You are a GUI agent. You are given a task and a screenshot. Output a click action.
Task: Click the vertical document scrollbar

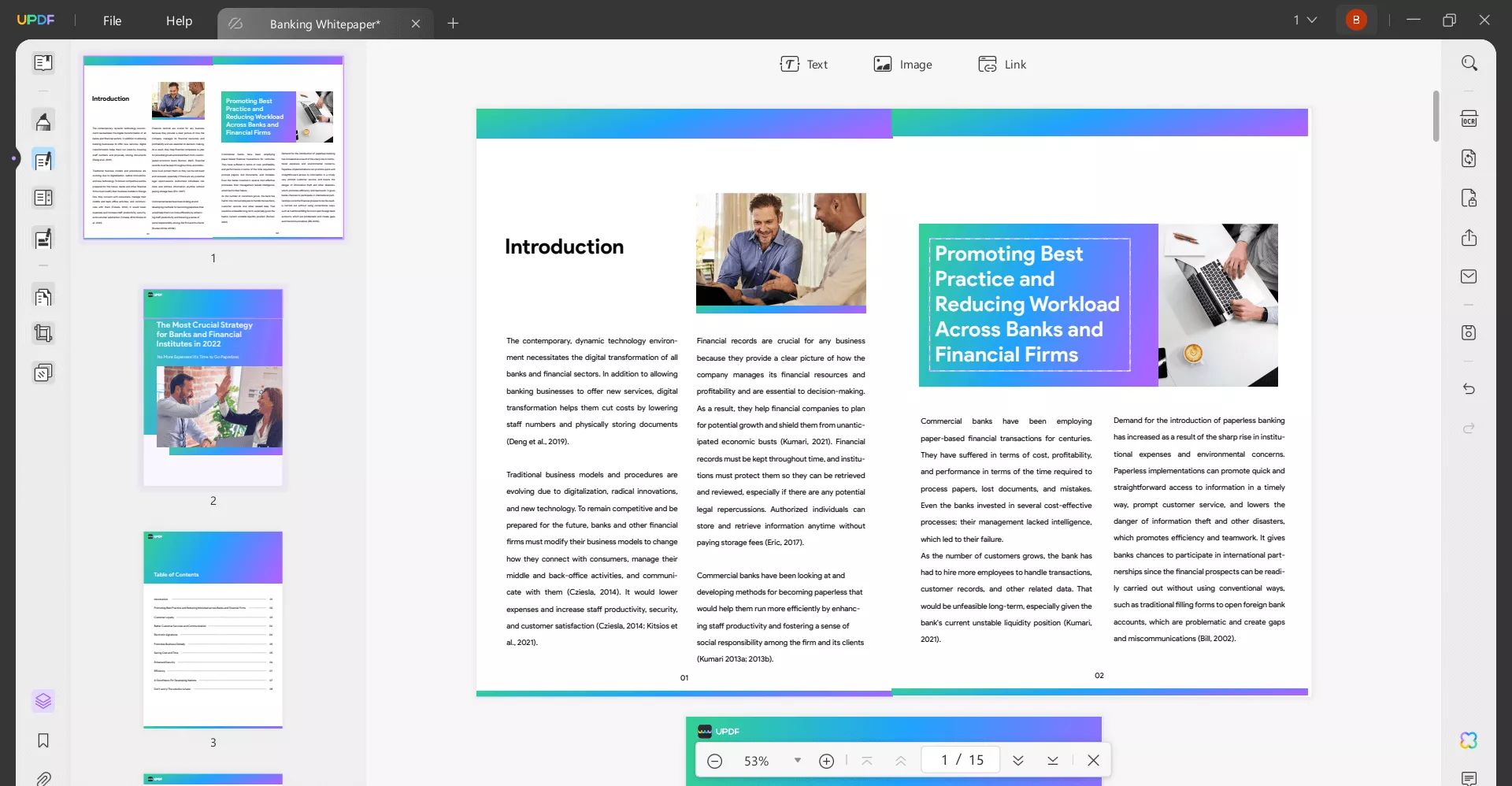tap(1436, 117)
